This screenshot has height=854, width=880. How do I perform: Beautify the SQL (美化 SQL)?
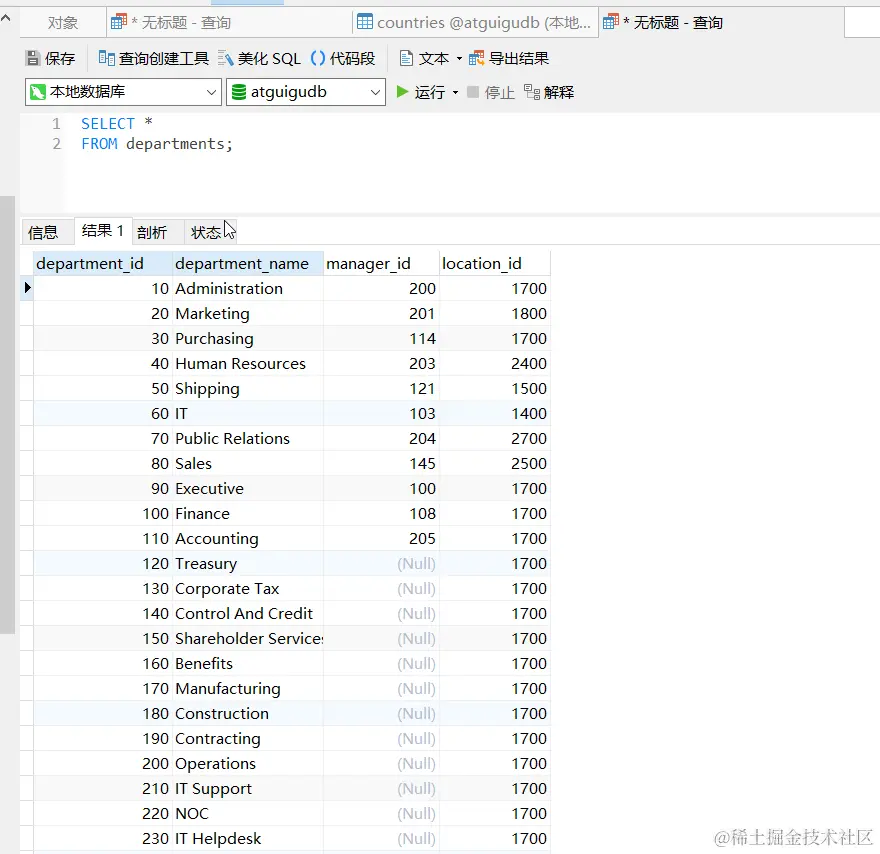pos(259,58)
